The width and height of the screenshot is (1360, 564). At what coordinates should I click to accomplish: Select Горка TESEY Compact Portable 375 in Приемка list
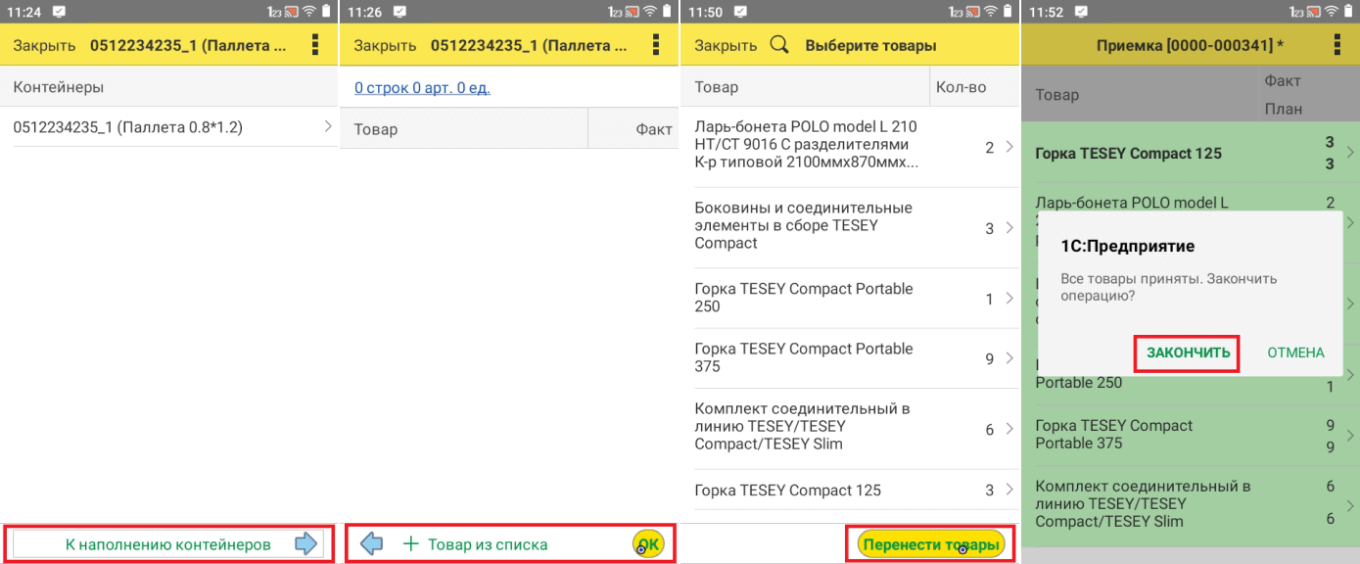[x=1190, y=435]
